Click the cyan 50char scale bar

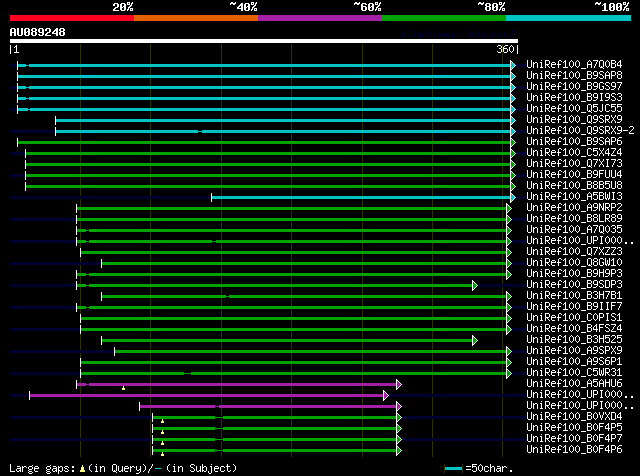[x=453, y=469]
